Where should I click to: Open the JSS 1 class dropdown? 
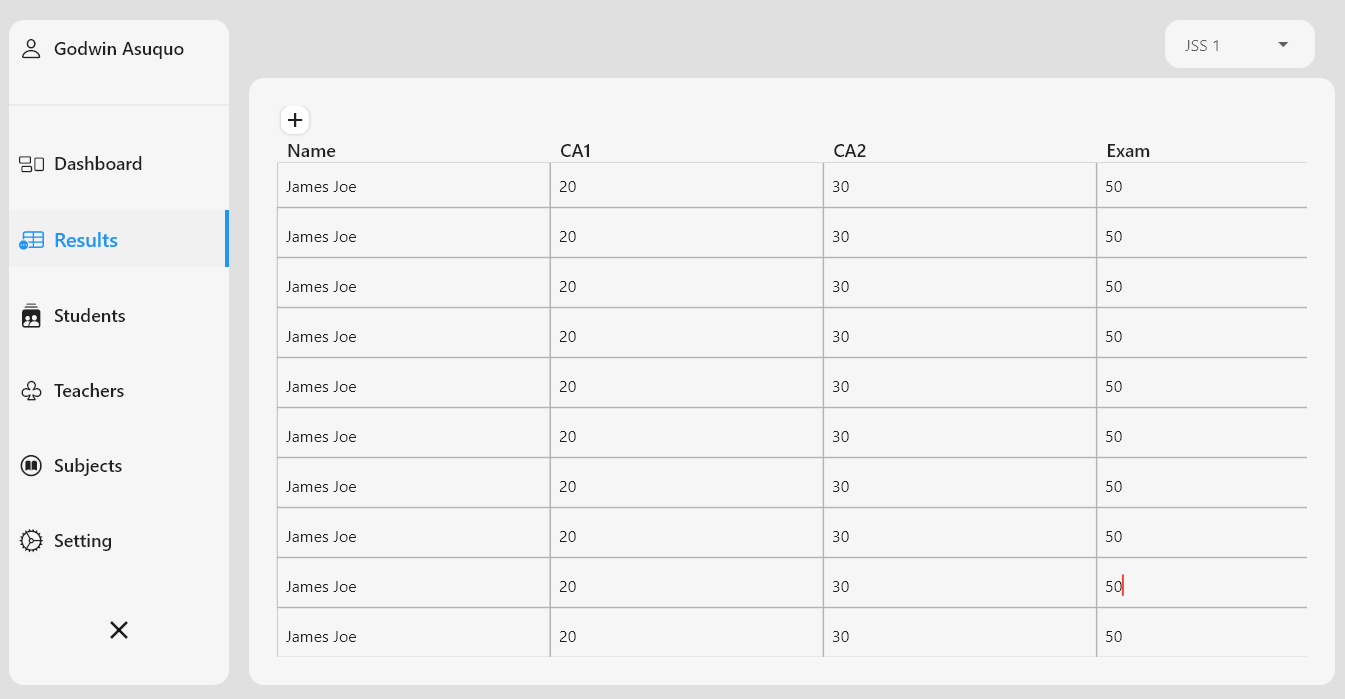(1239, 44)
